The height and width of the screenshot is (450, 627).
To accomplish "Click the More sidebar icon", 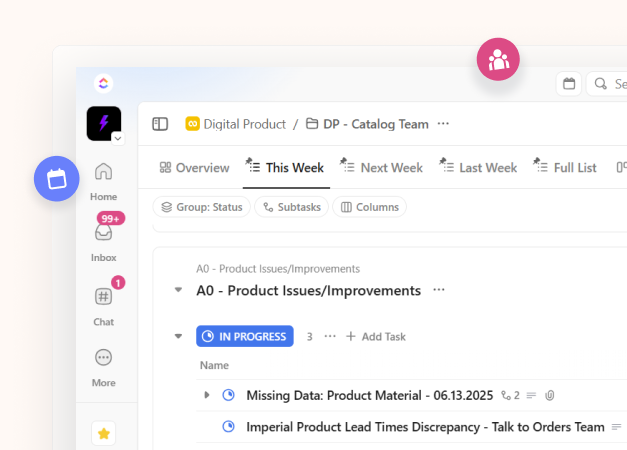I will (x=103, y=358).
